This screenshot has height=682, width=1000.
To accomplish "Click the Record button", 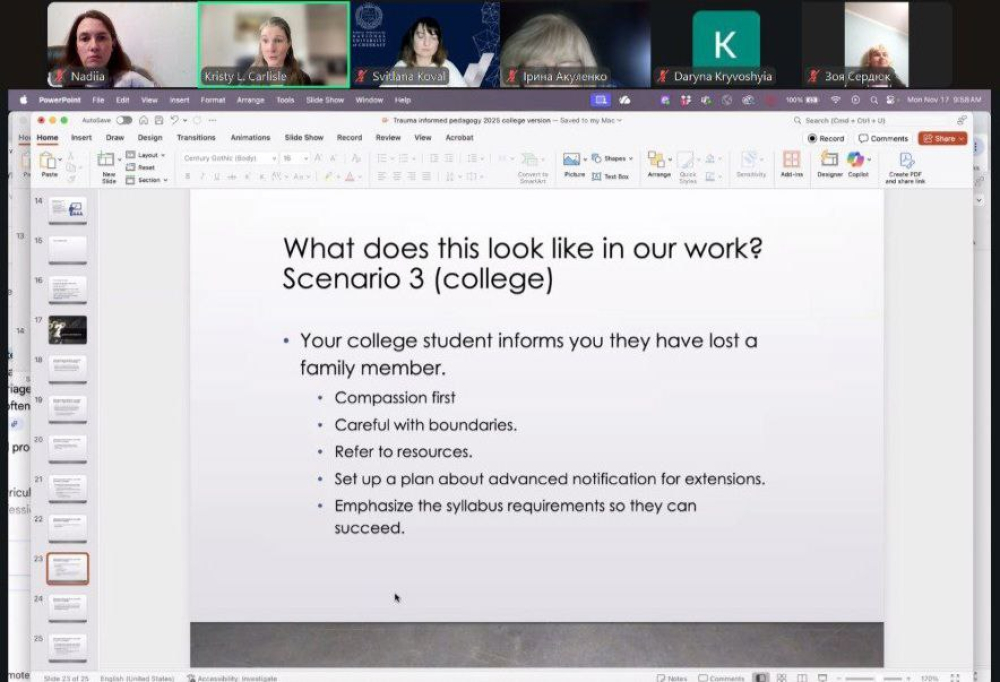I will coord(826,139).
